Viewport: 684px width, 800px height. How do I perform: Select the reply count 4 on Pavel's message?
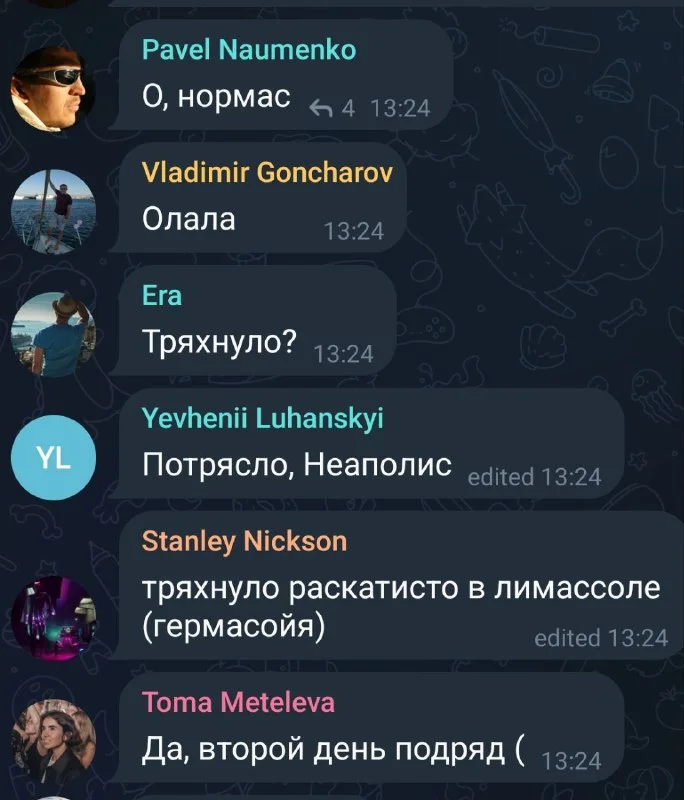[x=348, y=109]
